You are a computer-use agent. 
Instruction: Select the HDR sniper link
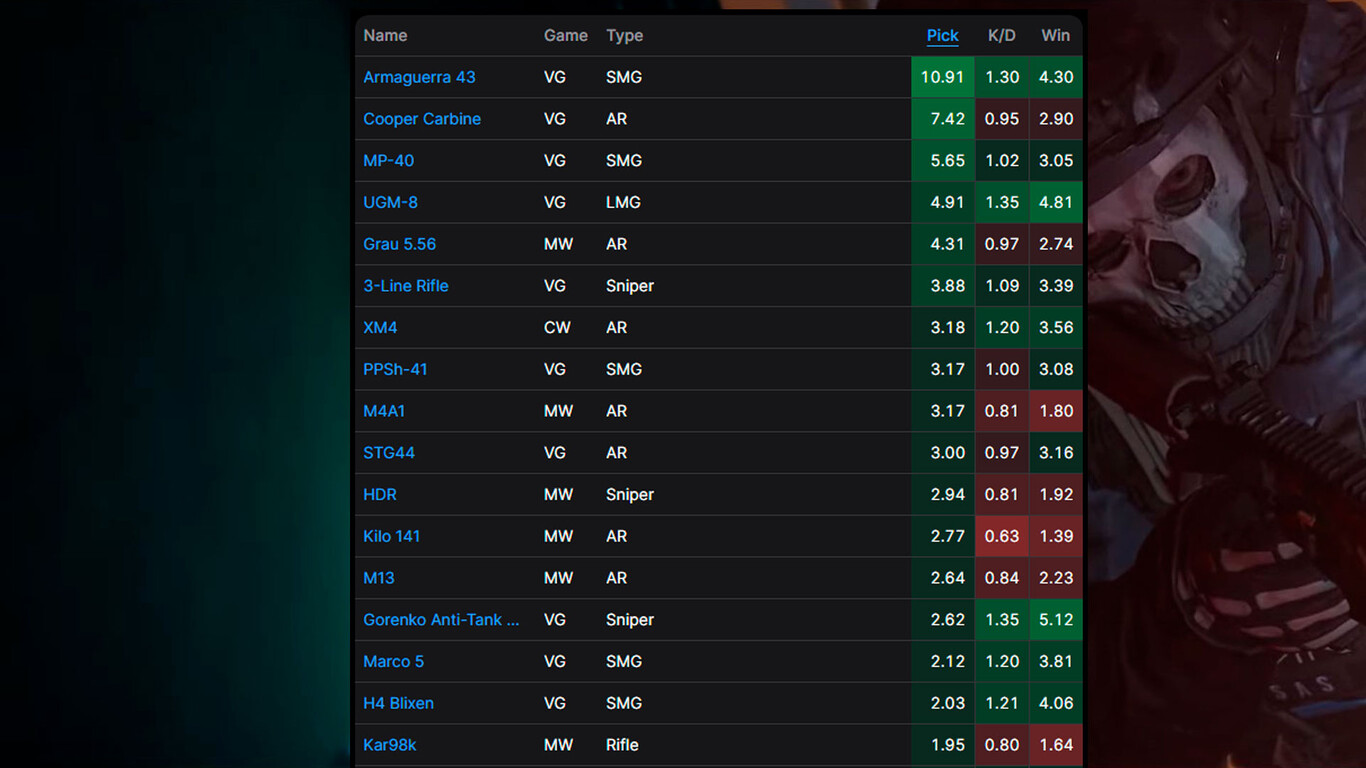380,495
